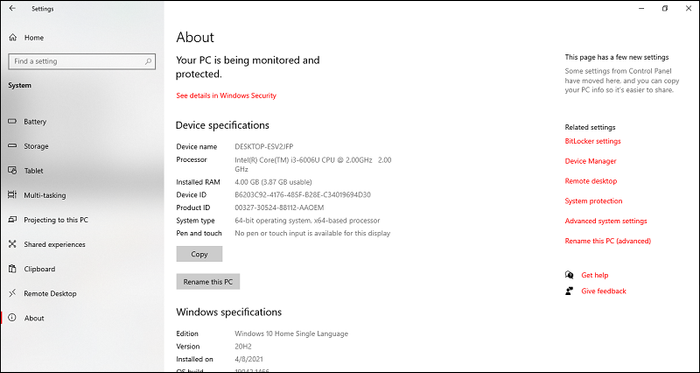Select the Battery icon in sidebar
This screenshot has width=700, height=373.
pyautogui.click(x=12, y=121)
